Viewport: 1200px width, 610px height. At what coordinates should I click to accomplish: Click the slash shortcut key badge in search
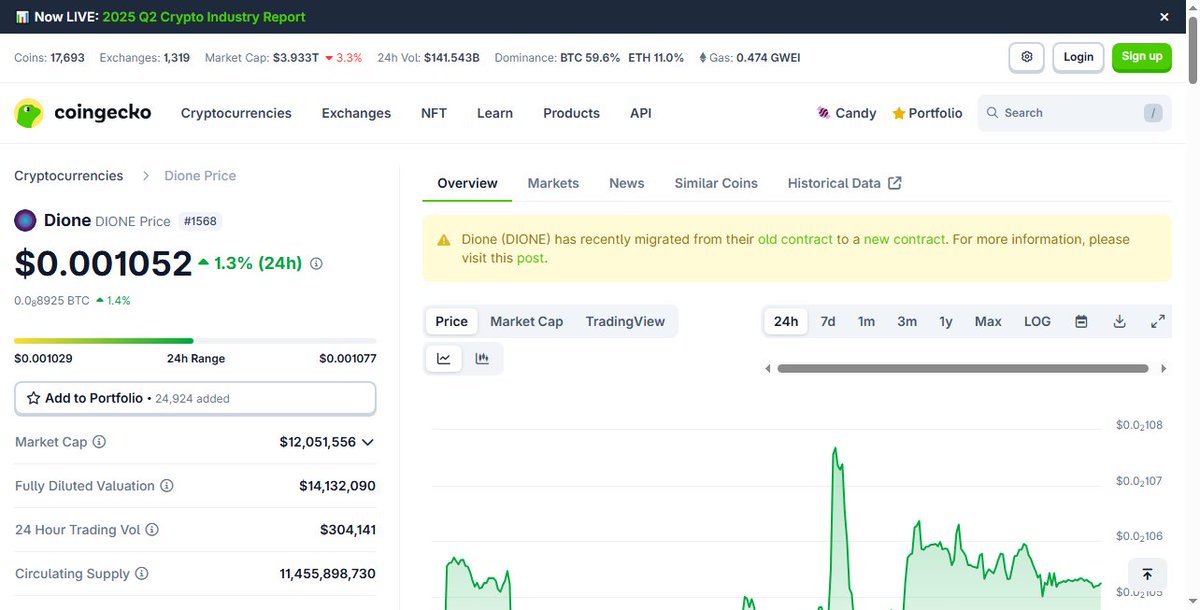1154,113
